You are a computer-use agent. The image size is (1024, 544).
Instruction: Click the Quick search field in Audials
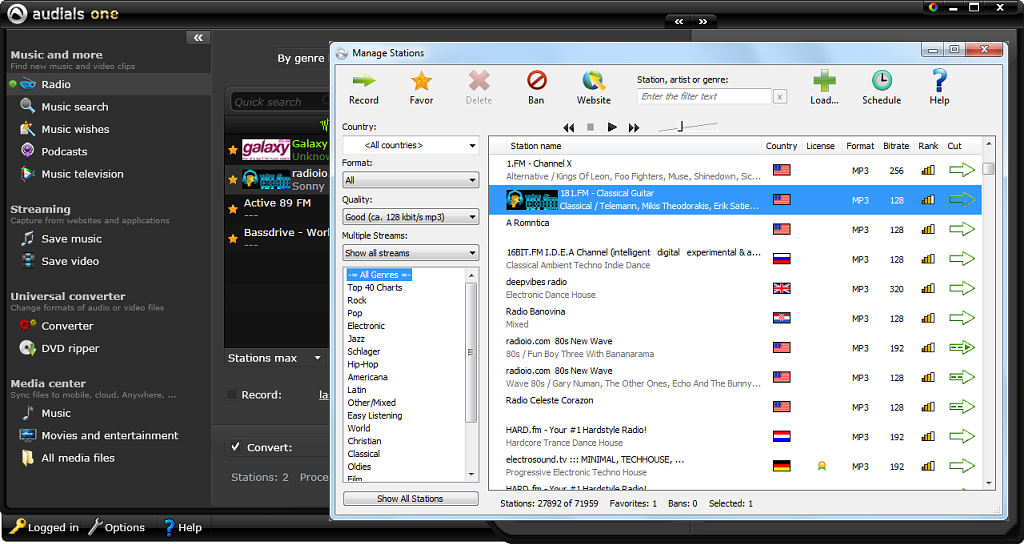click(x=280, y=102)
